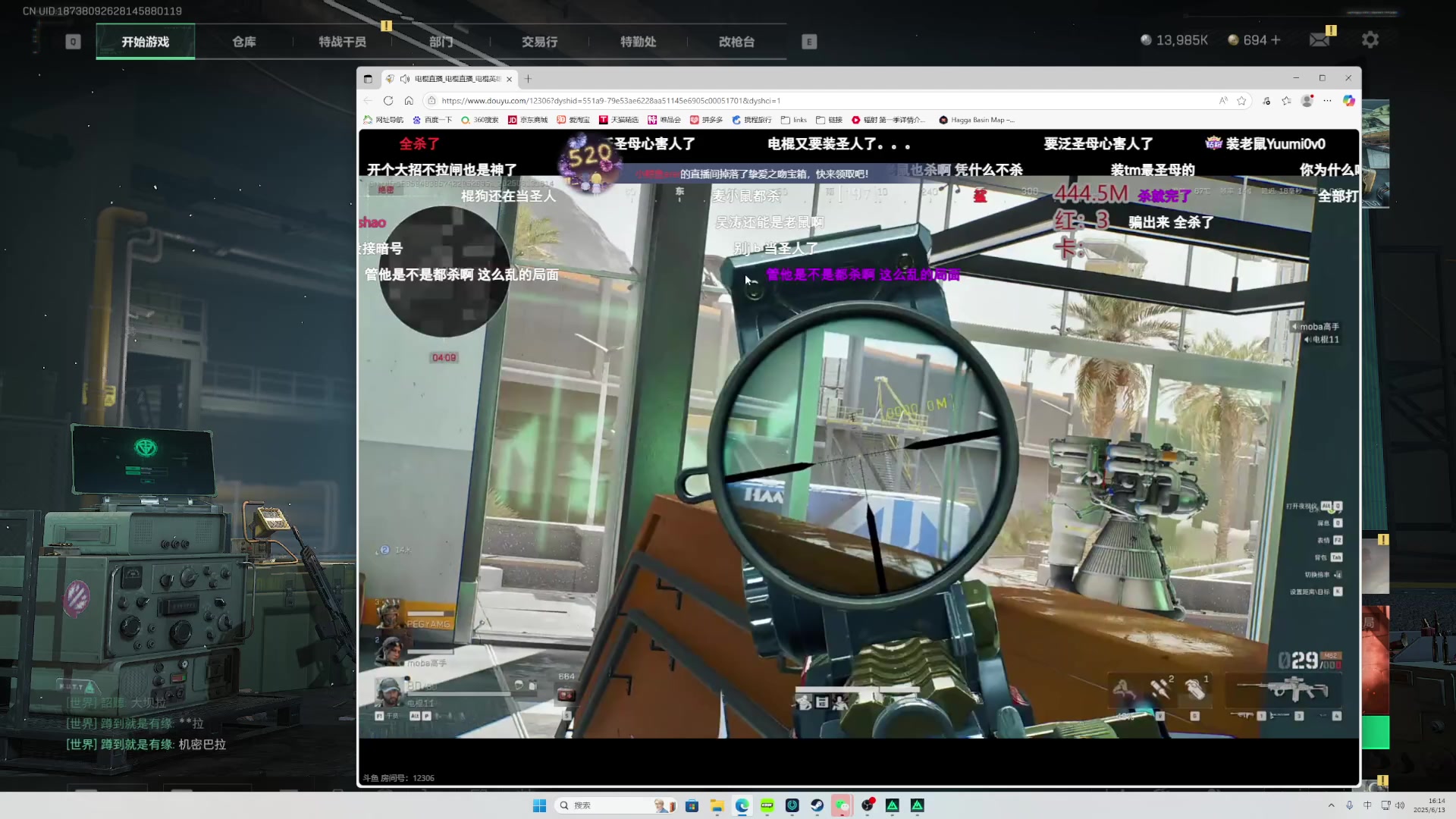Open the favorites list icon
Viewport: 1456px width, 819px height.
[1287, 100]
